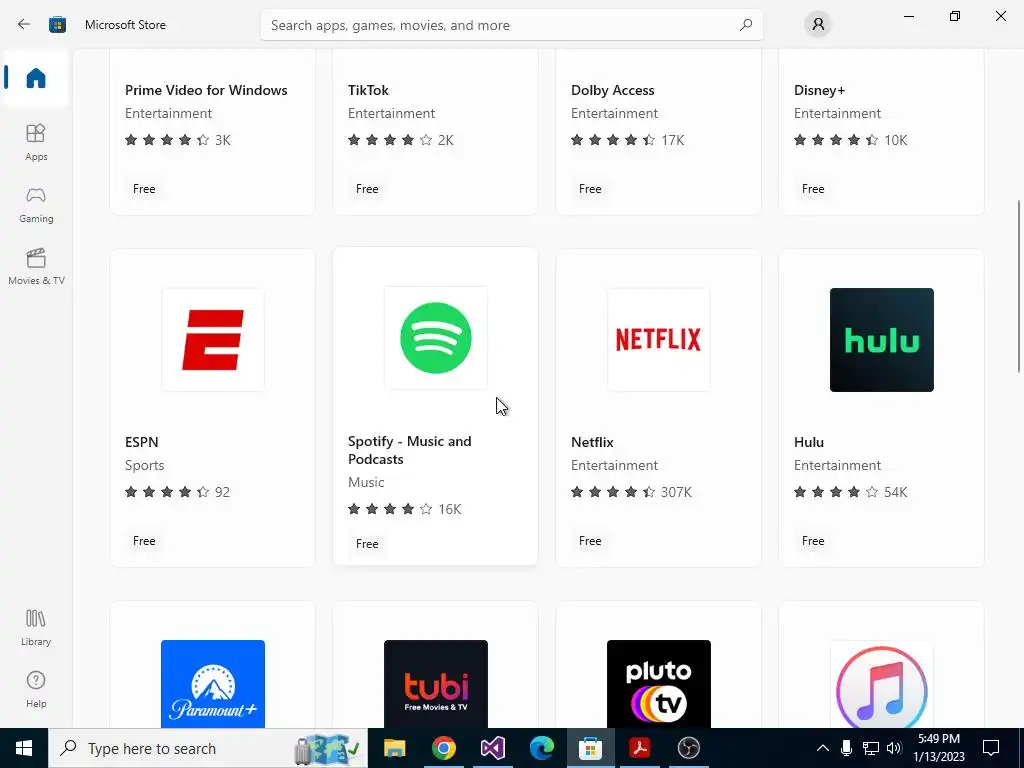Open the Help page
This screenshot has height=768, width=1024.
point(36,690)
